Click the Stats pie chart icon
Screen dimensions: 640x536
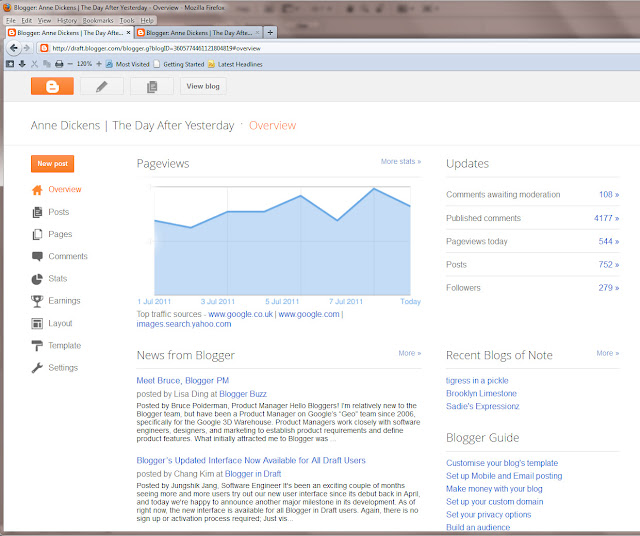pyautogui.click(x=37, y=279)
